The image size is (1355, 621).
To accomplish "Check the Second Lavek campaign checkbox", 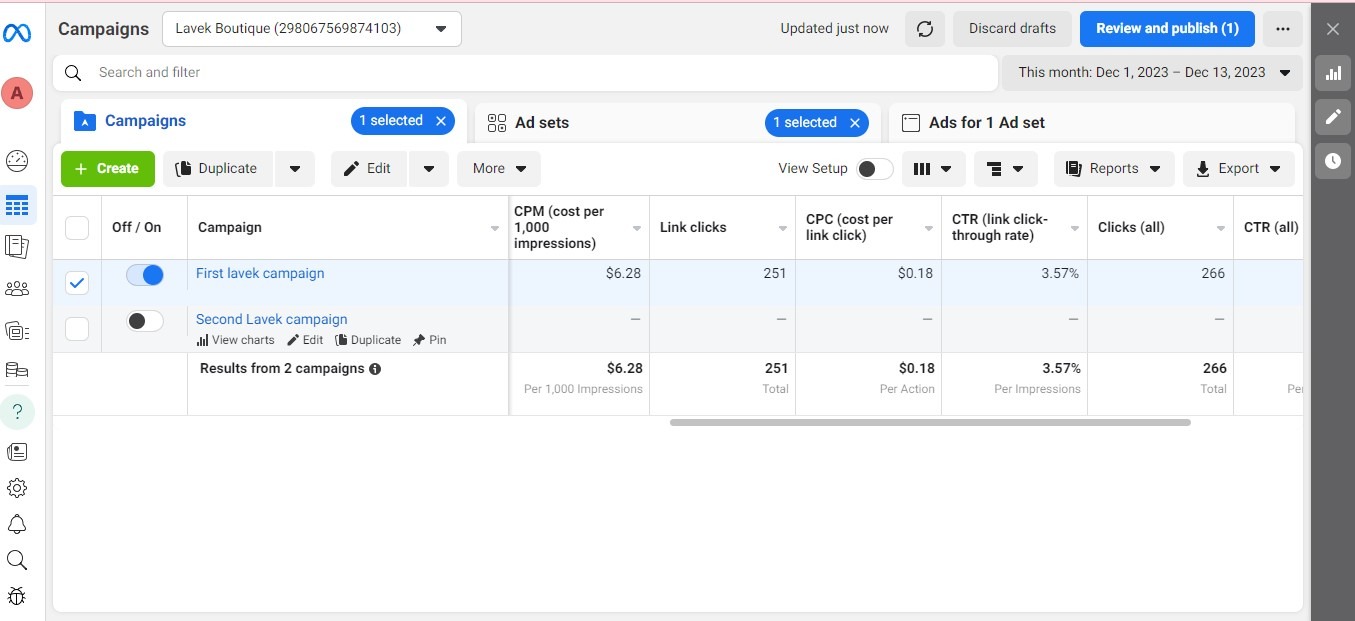I will (x=77, y=328).
